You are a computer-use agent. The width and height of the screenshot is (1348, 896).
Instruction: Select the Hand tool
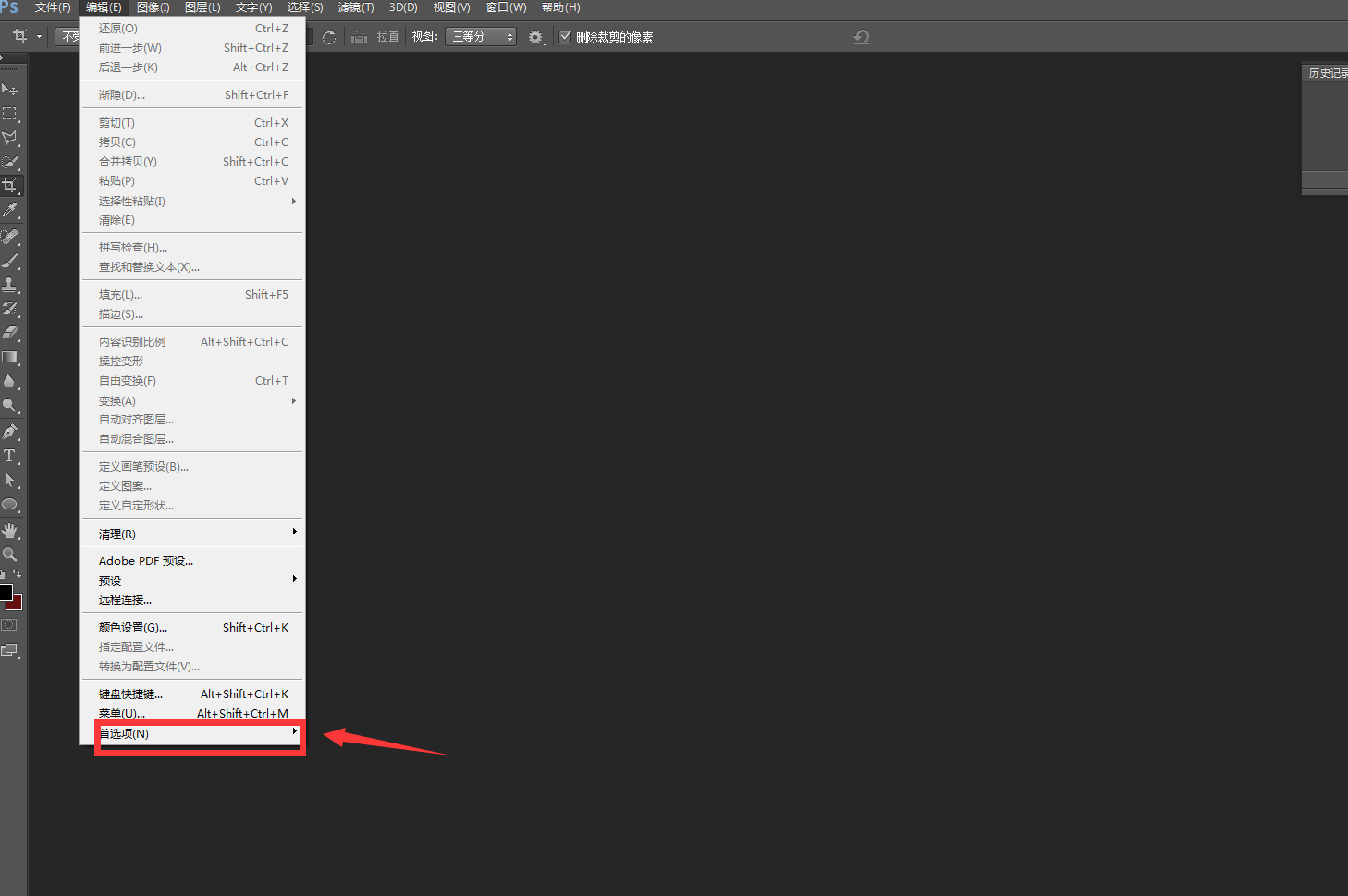tap(10, 531)
